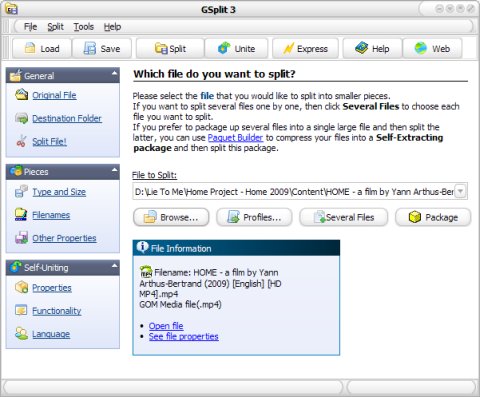Open Other Properties link

click(64, 238)
